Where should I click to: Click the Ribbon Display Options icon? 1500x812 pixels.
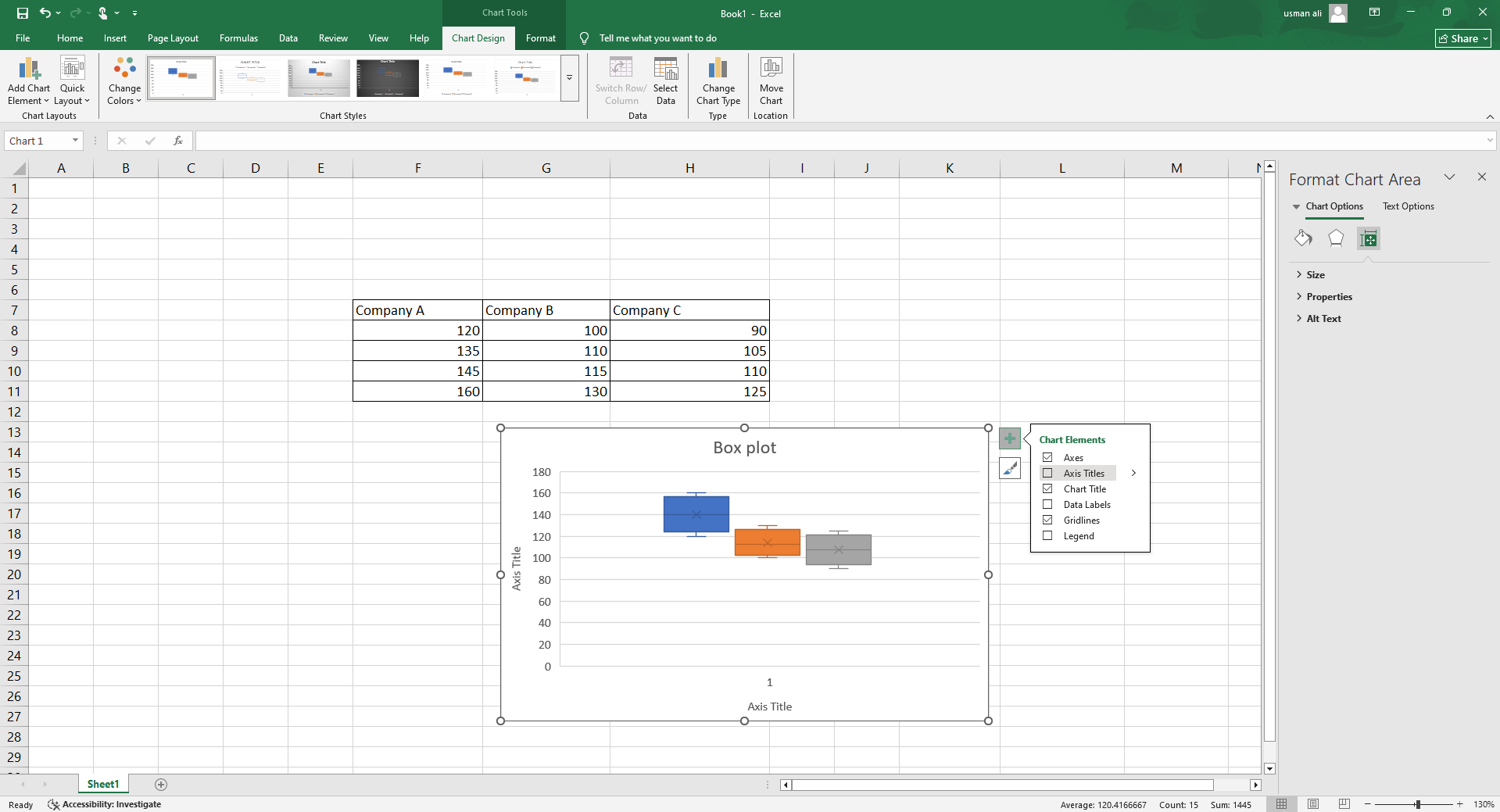1374,13
